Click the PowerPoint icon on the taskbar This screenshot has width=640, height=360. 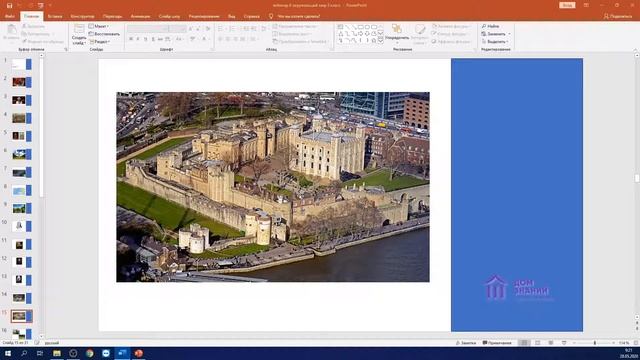[x=139, y=353]
